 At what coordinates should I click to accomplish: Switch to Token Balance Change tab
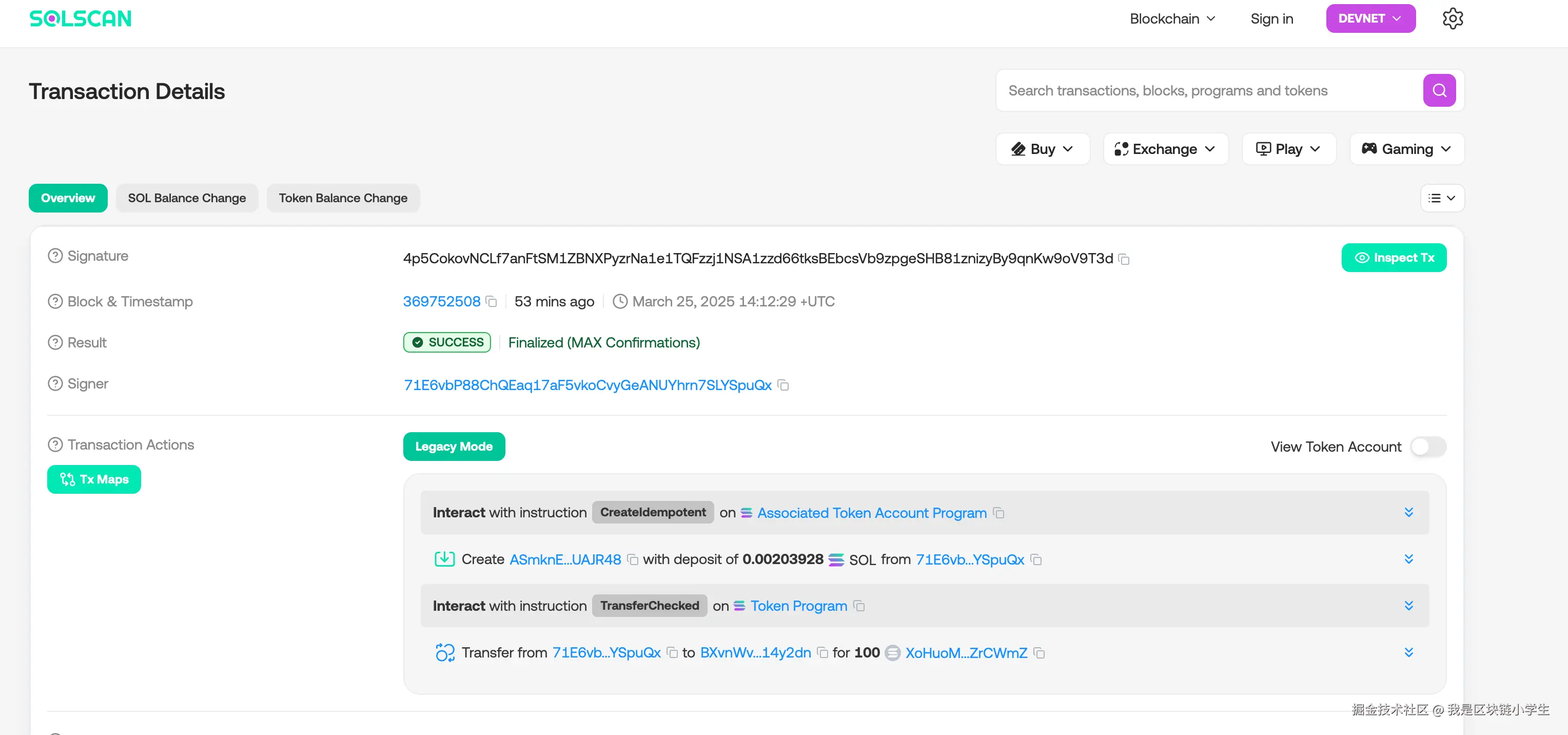[x=343, y=199]
